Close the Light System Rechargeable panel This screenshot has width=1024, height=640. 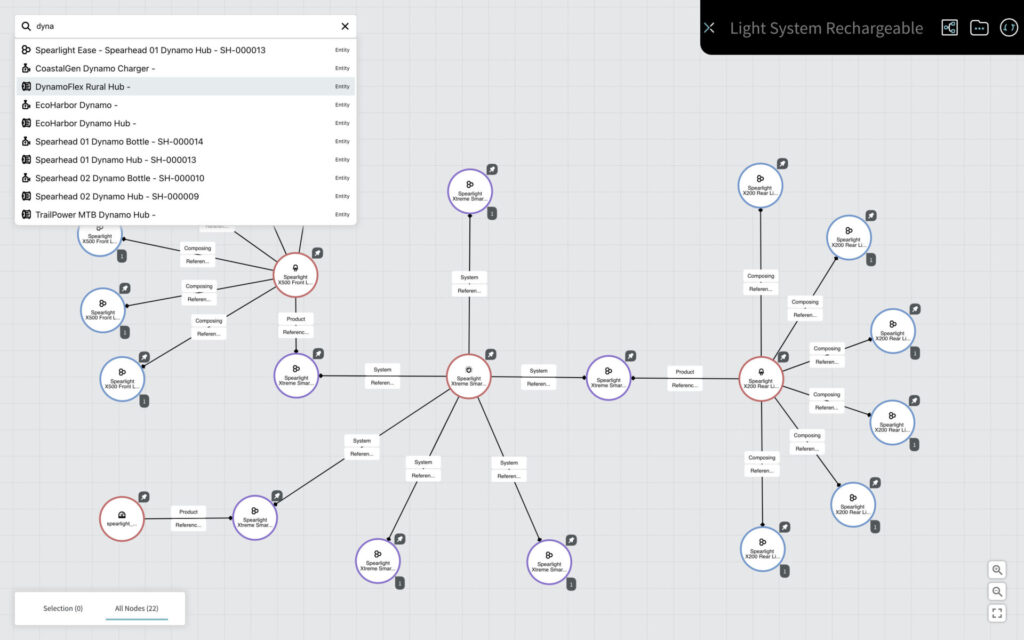(709, 28)
